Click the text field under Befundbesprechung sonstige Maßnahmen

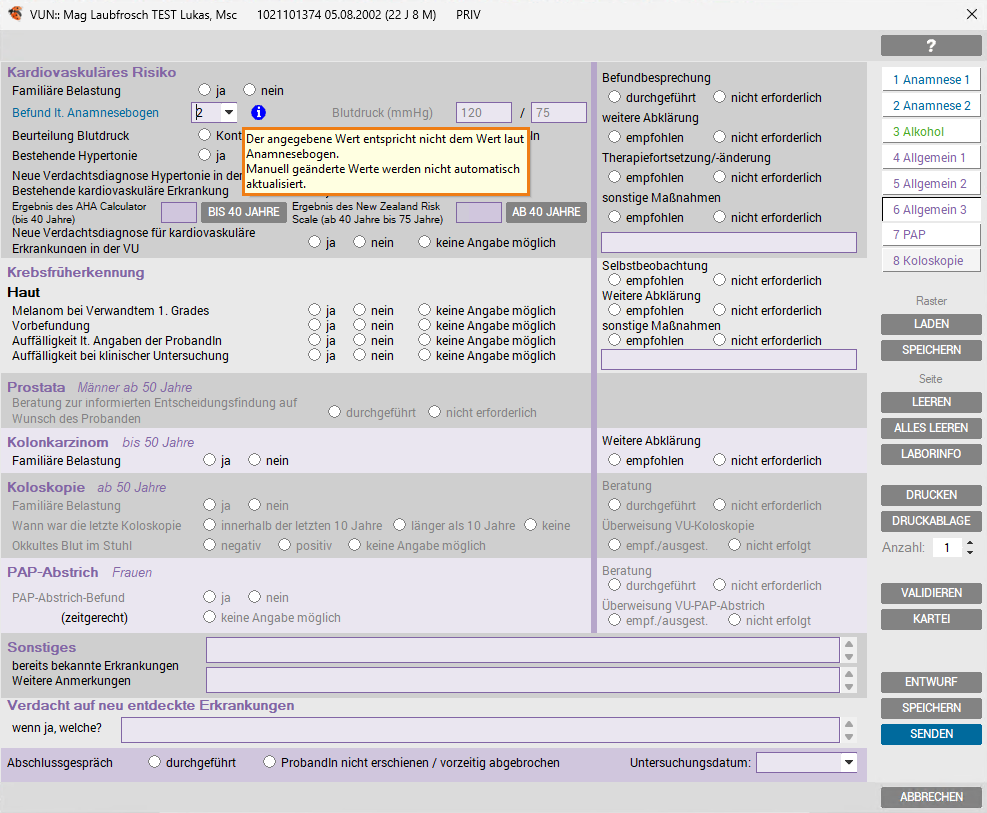[x=729, y=242]
